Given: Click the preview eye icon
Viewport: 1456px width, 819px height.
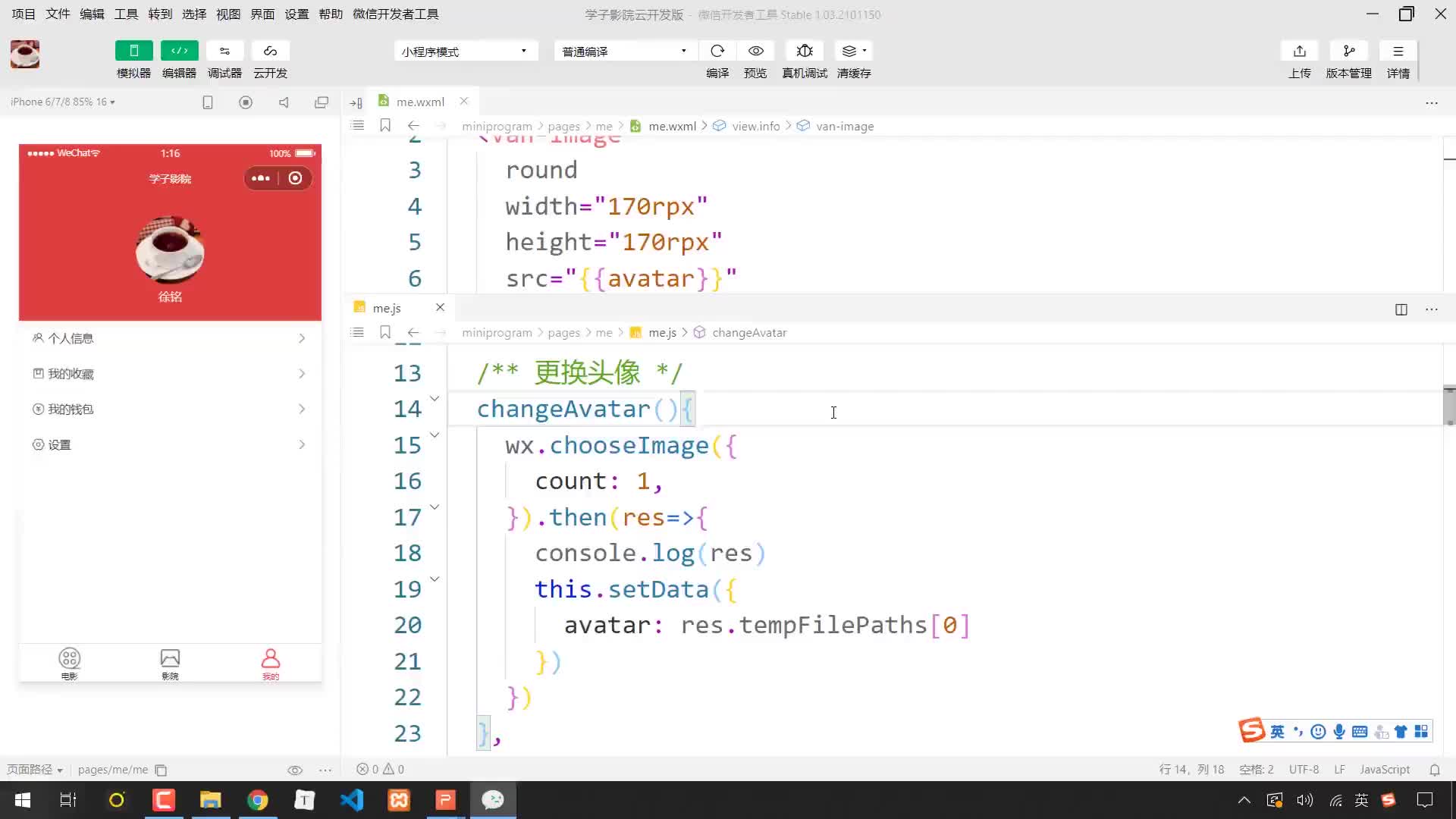Looking at the screenshot, I should pos(756,51).
